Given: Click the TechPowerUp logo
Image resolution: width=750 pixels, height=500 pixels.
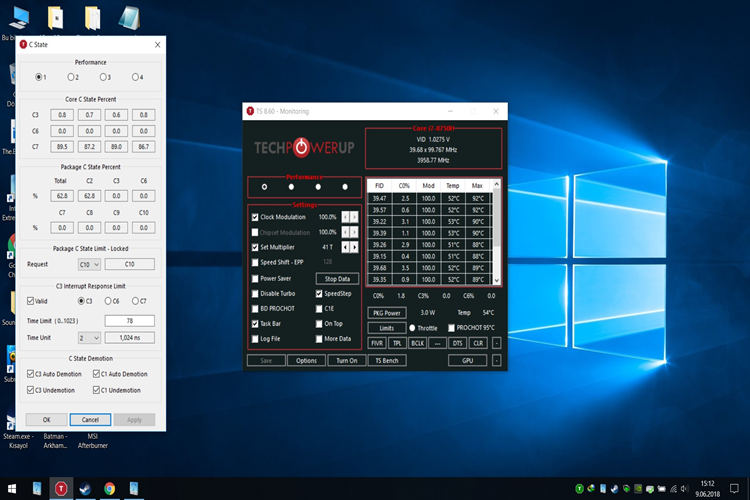Looking at the screenshot, I should [x=304, y=148].
